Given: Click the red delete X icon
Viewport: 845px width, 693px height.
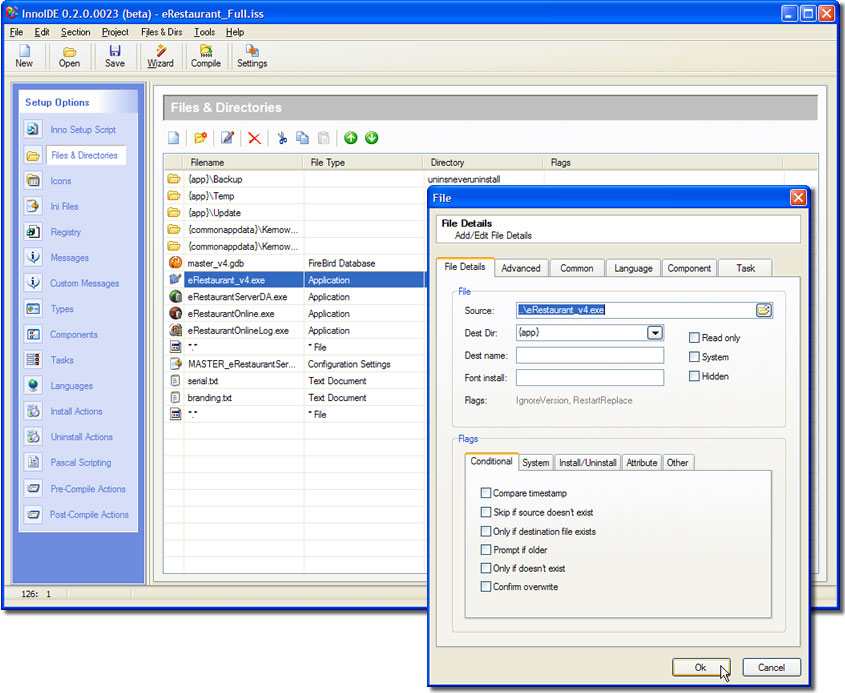Looking at the screenshot, I should (254, 138).
